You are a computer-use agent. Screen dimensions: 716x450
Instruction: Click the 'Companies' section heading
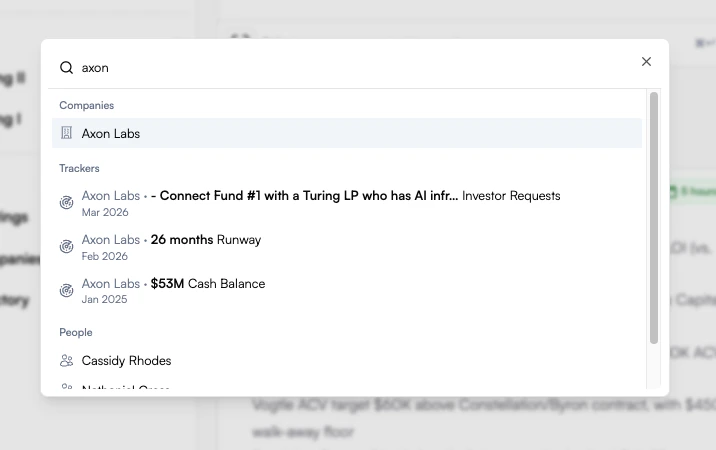click(87, 105)
